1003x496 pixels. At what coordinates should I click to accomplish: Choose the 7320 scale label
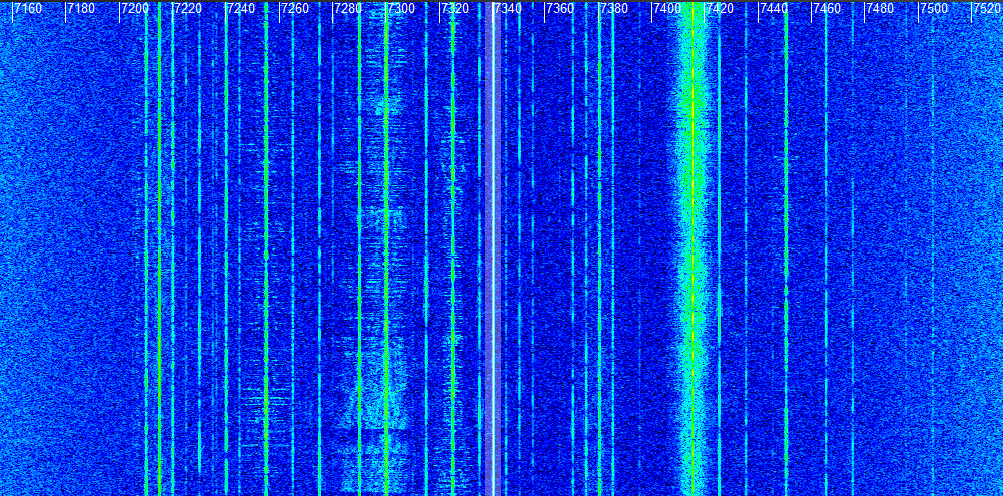454,9
